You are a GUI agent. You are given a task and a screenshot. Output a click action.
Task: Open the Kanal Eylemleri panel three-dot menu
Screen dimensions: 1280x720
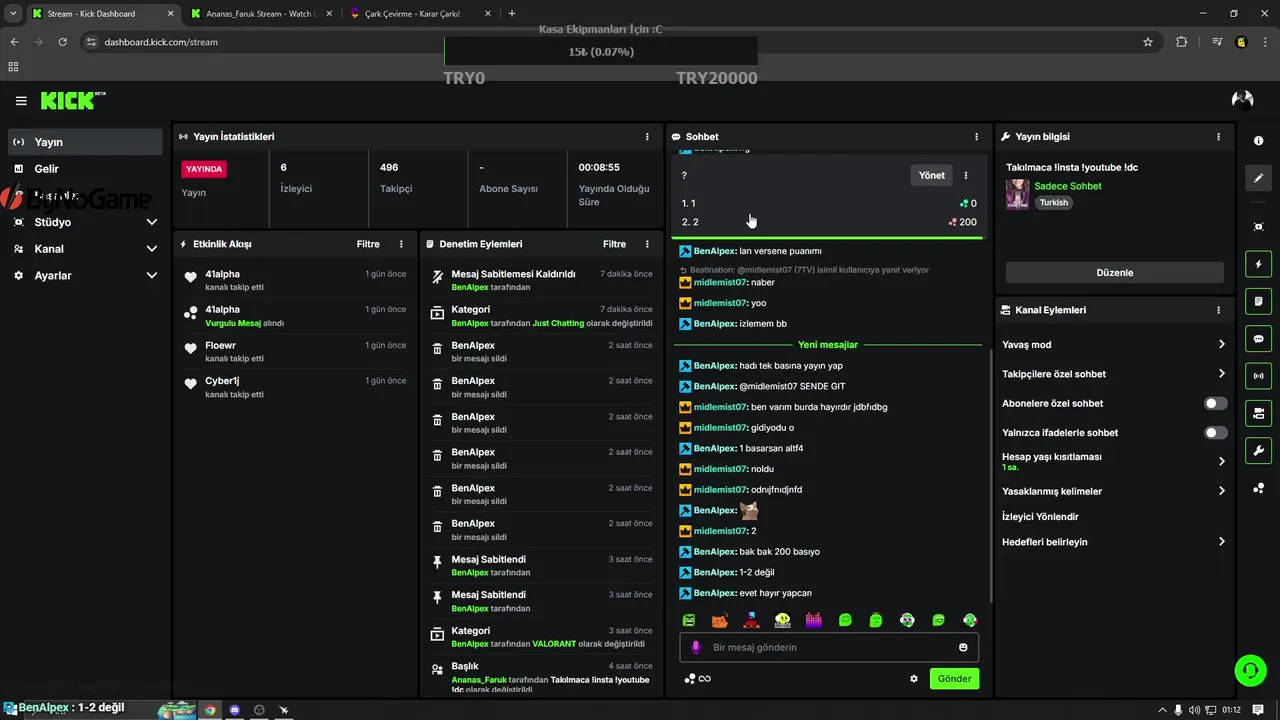(1218, 310)
